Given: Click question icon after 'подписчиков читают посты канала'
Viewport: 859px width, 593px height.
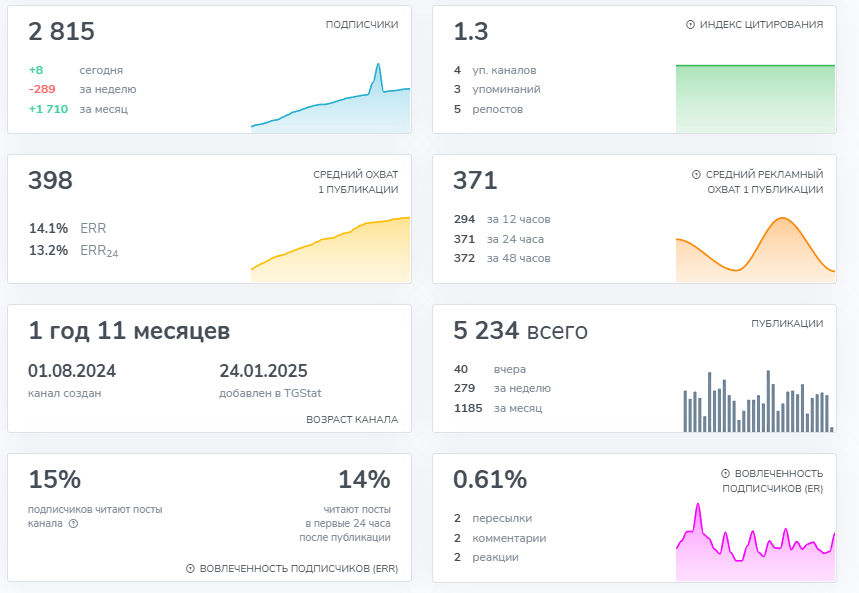Looking at the screenshot, I should click(73, 523).
